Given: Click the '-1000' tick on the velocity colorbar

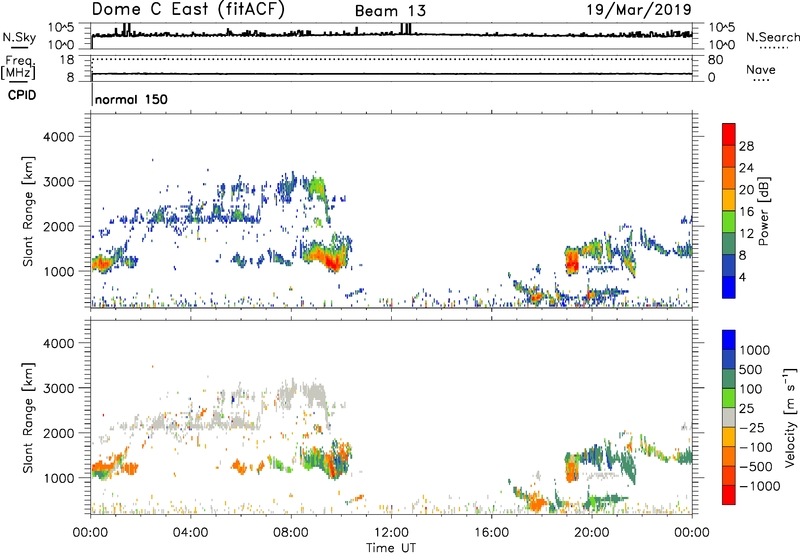Looking at the screenshot, I should [760, 486].
